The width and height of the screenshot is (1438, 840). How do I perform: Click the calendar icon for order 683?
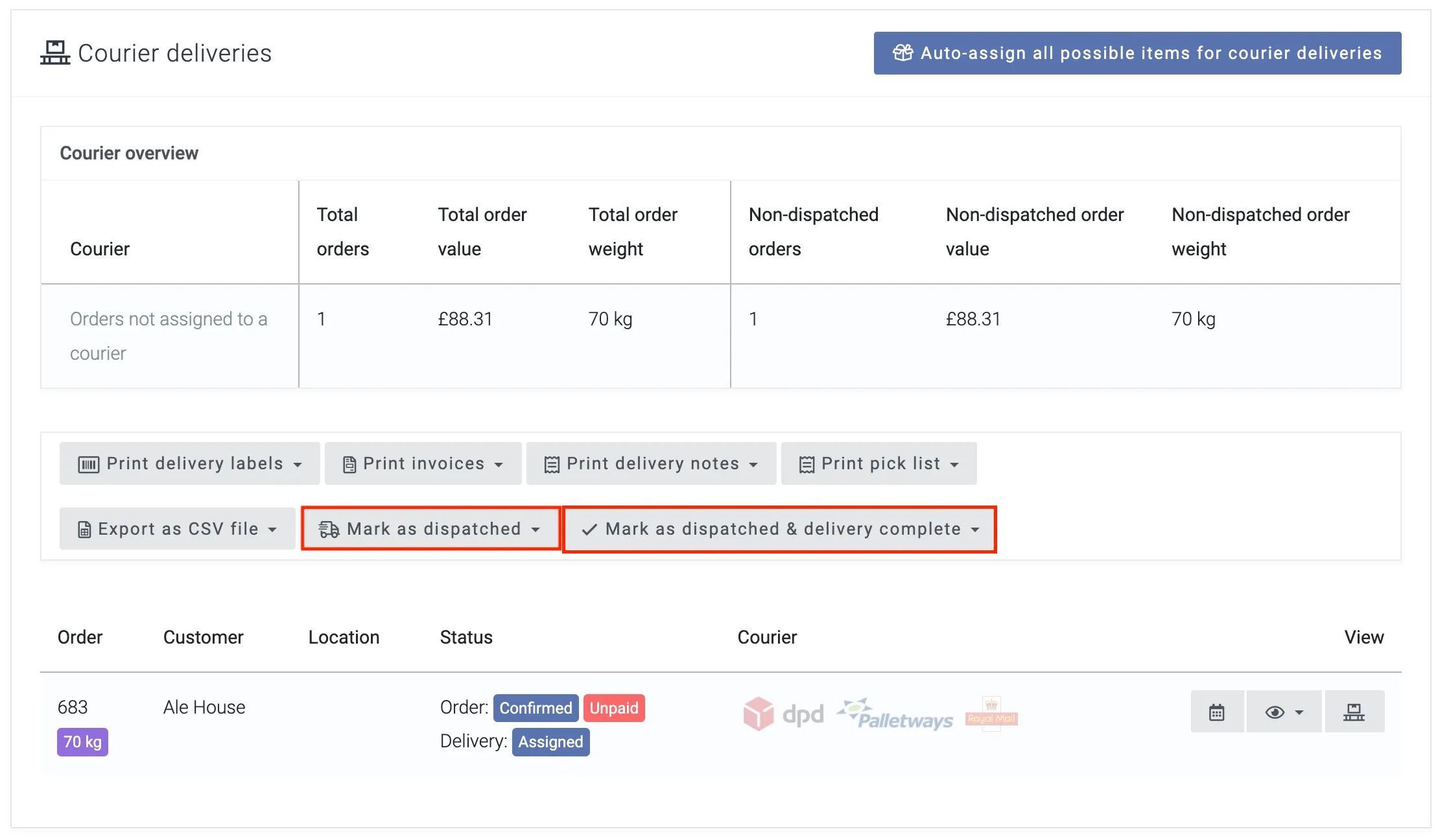[x=1216, y=712]
